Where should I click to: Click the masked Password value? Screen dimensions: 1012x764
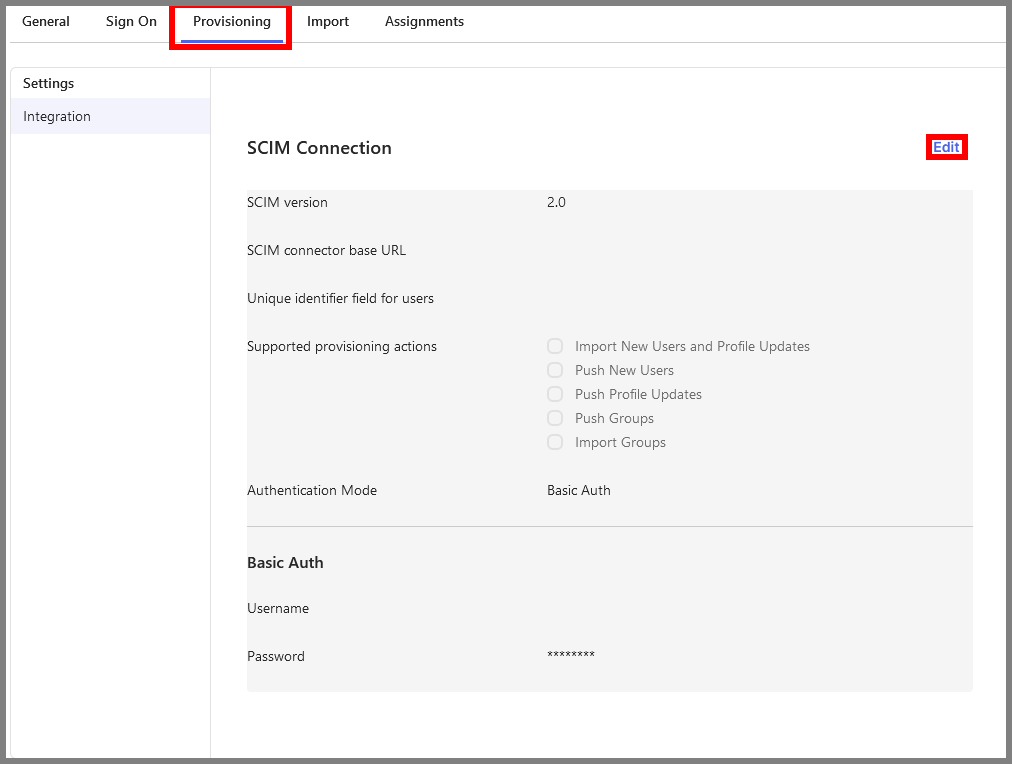(571, 656)
